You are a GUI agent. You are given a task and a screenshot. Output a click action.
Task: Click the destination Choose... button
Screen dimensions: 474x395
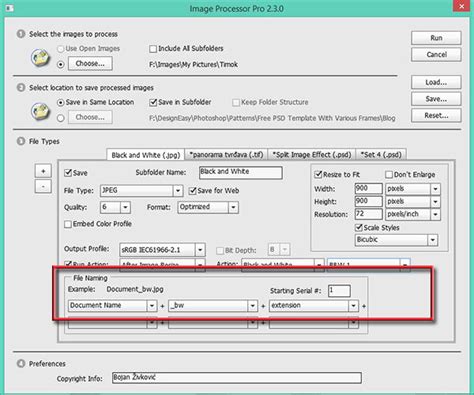[x=90, y=117]
